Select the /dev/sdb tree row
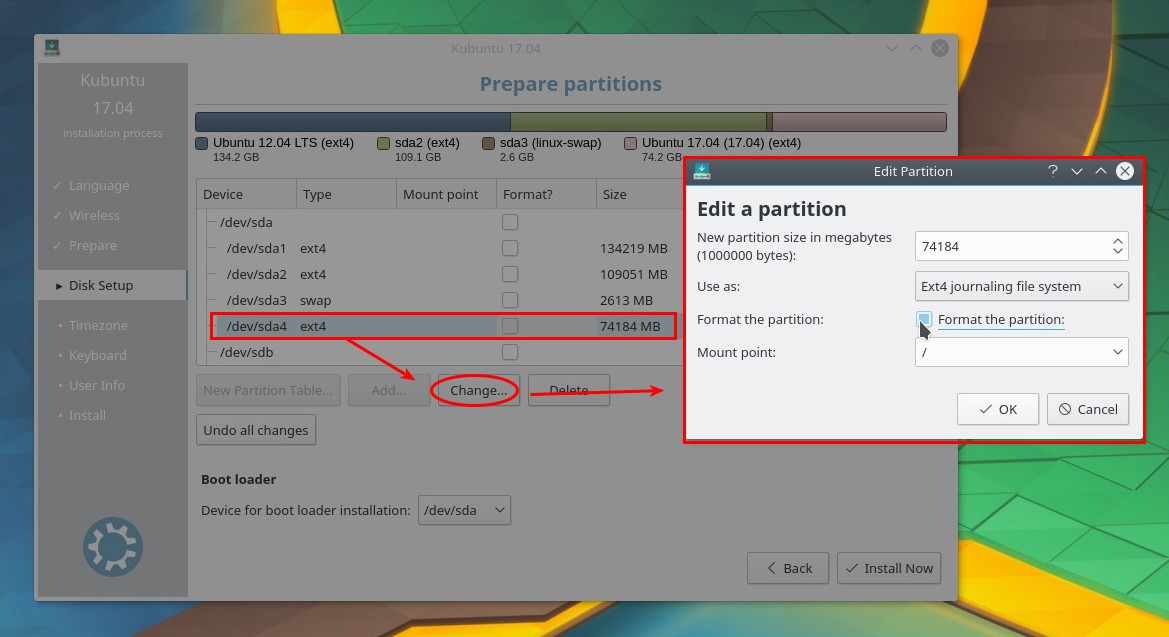Image resolution: width=1169 pixels, height=637 pixels. click(246, 351)
